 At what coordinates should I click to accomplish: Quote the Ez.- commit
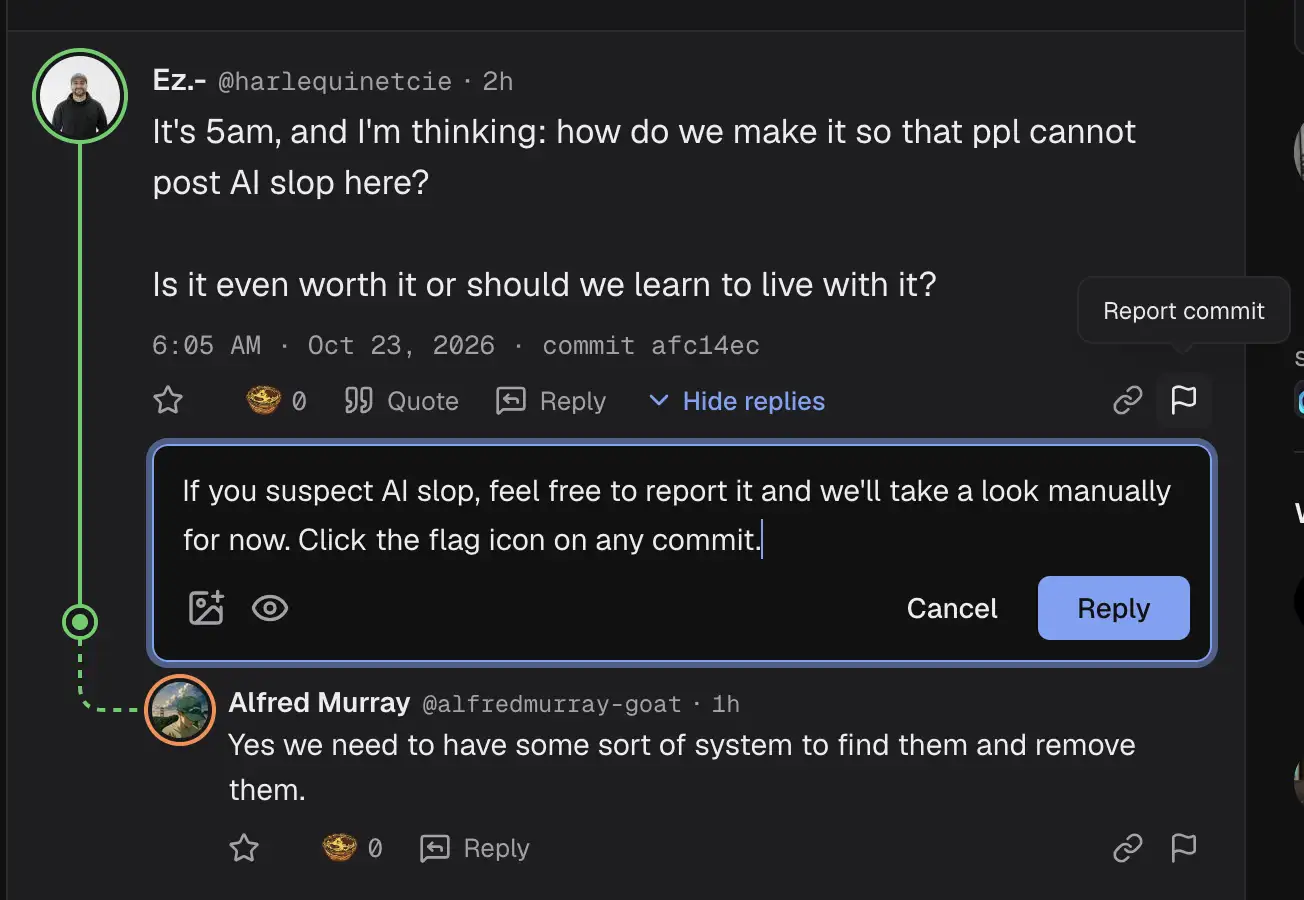pos(401,401)
